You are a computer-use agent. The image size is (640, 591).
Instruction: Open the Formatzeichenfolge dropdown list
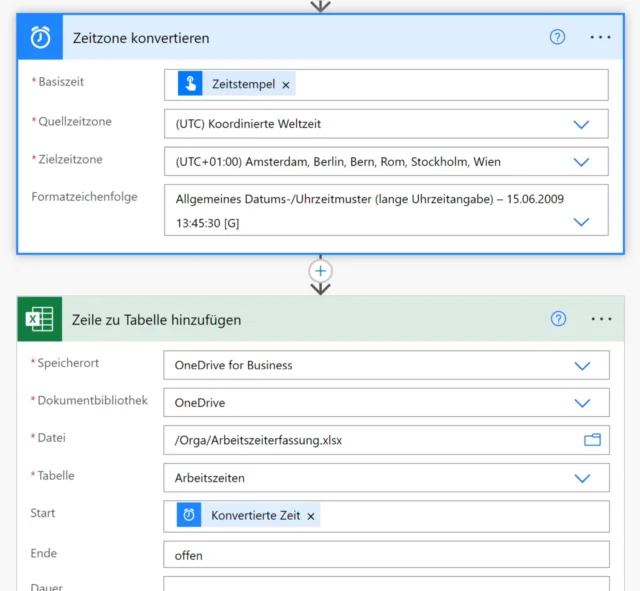tap(581, 222)
